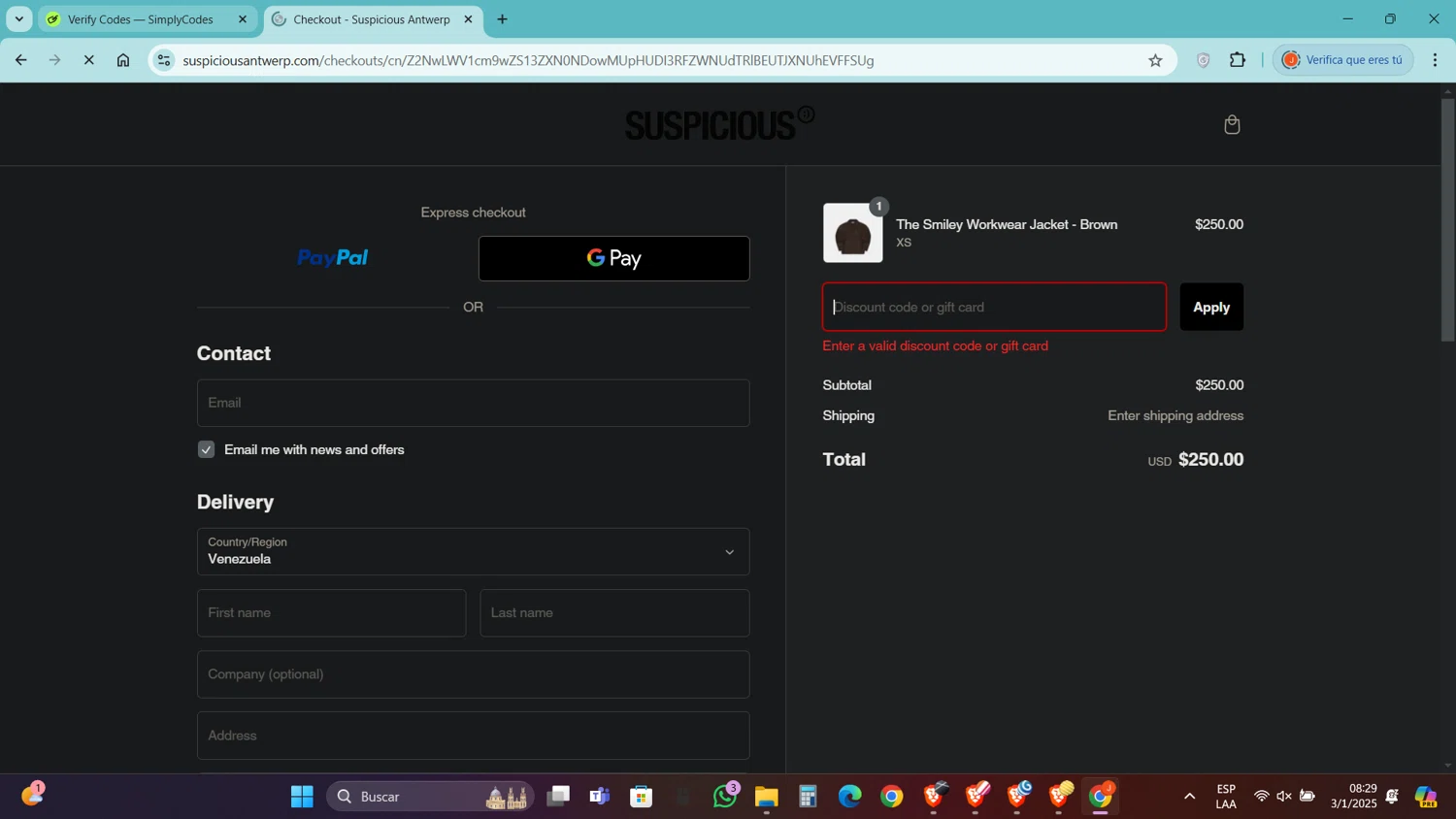Click the Address input field

pyautogui.click(x=473, y=736)
